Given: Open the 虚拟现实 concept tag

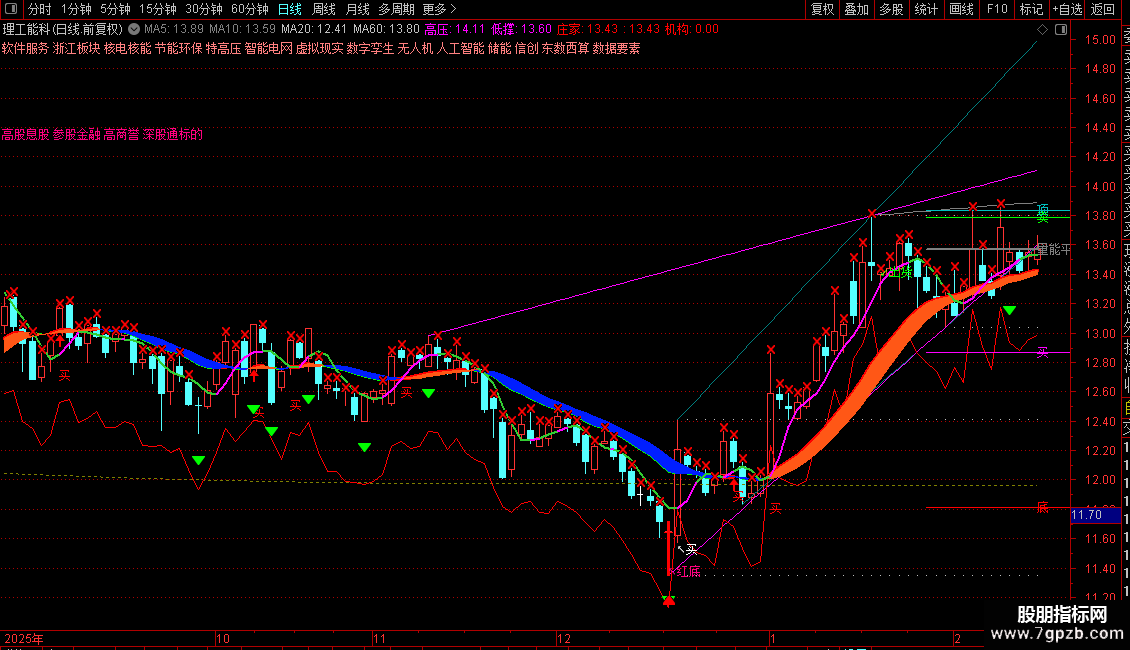Looking at the screenshot, I should (x=320, y=48).
